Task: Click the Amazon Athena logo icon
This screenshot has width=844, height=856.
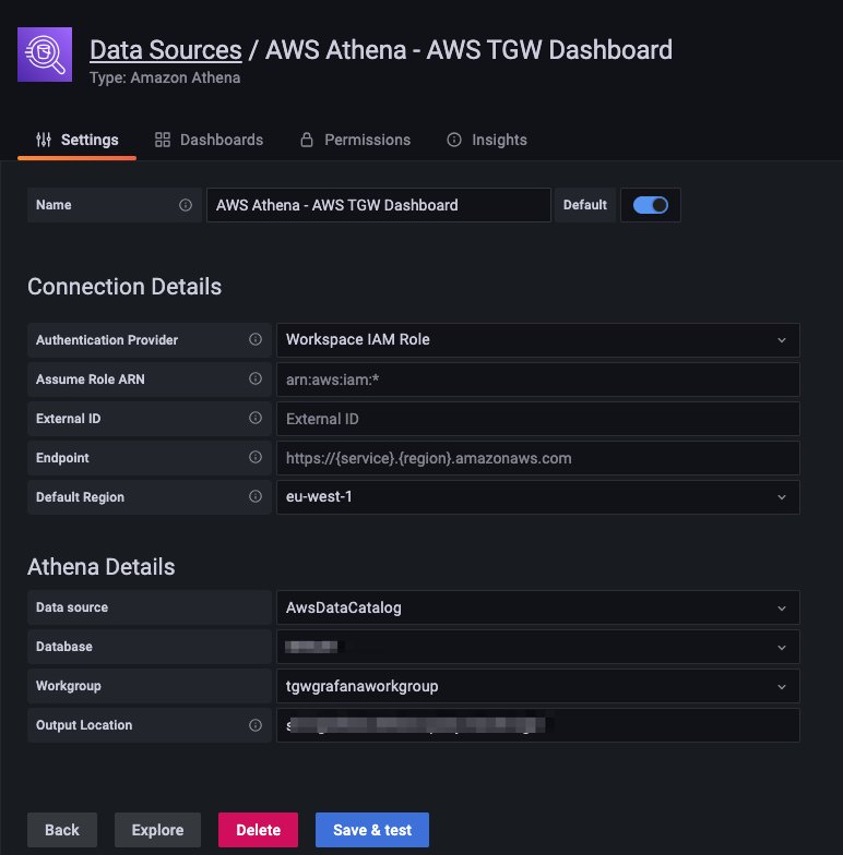Action: coord(45,55)
